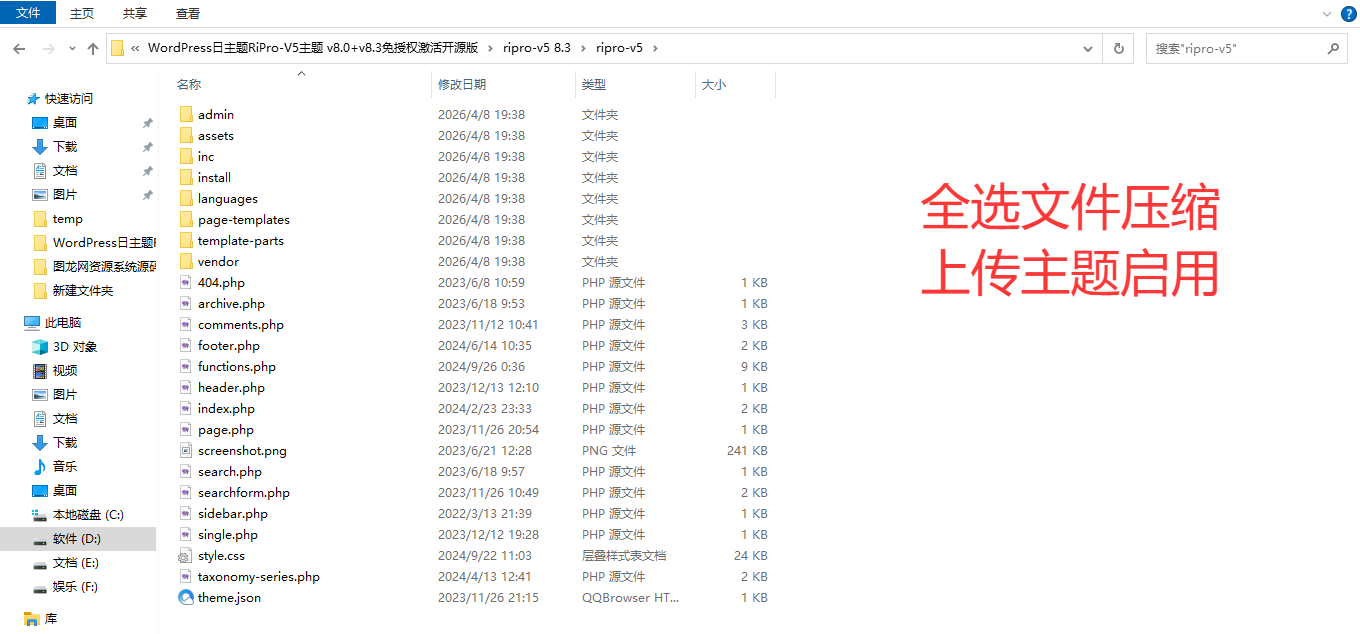Refresh the current folder view
The width and height of the screenshot is (1360, 634).
coord(1118,48)
